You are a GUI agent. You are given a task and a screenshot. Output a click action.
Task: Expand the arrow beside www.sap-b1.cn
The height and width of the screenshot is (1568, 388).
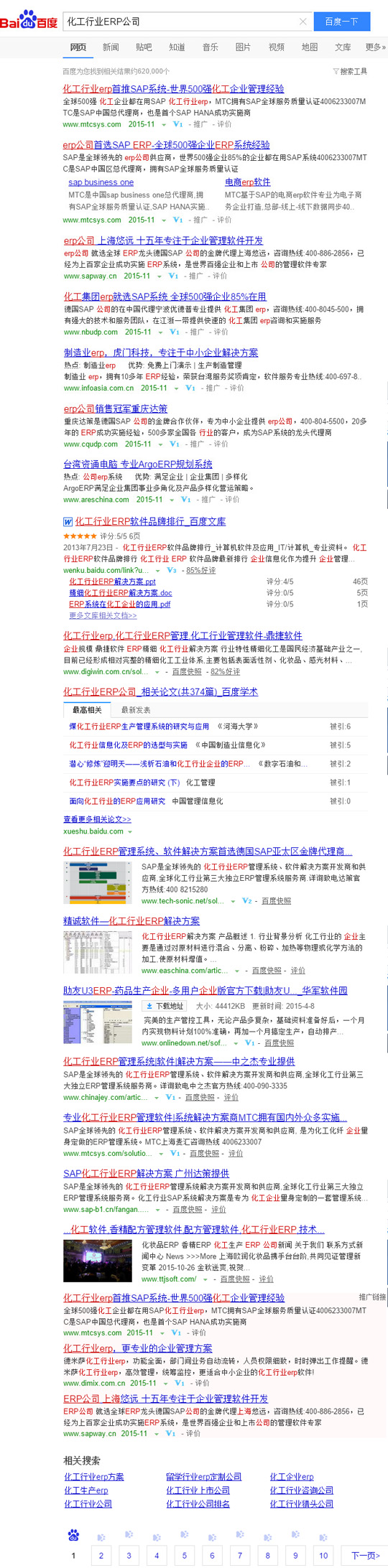pos(157,1210)
